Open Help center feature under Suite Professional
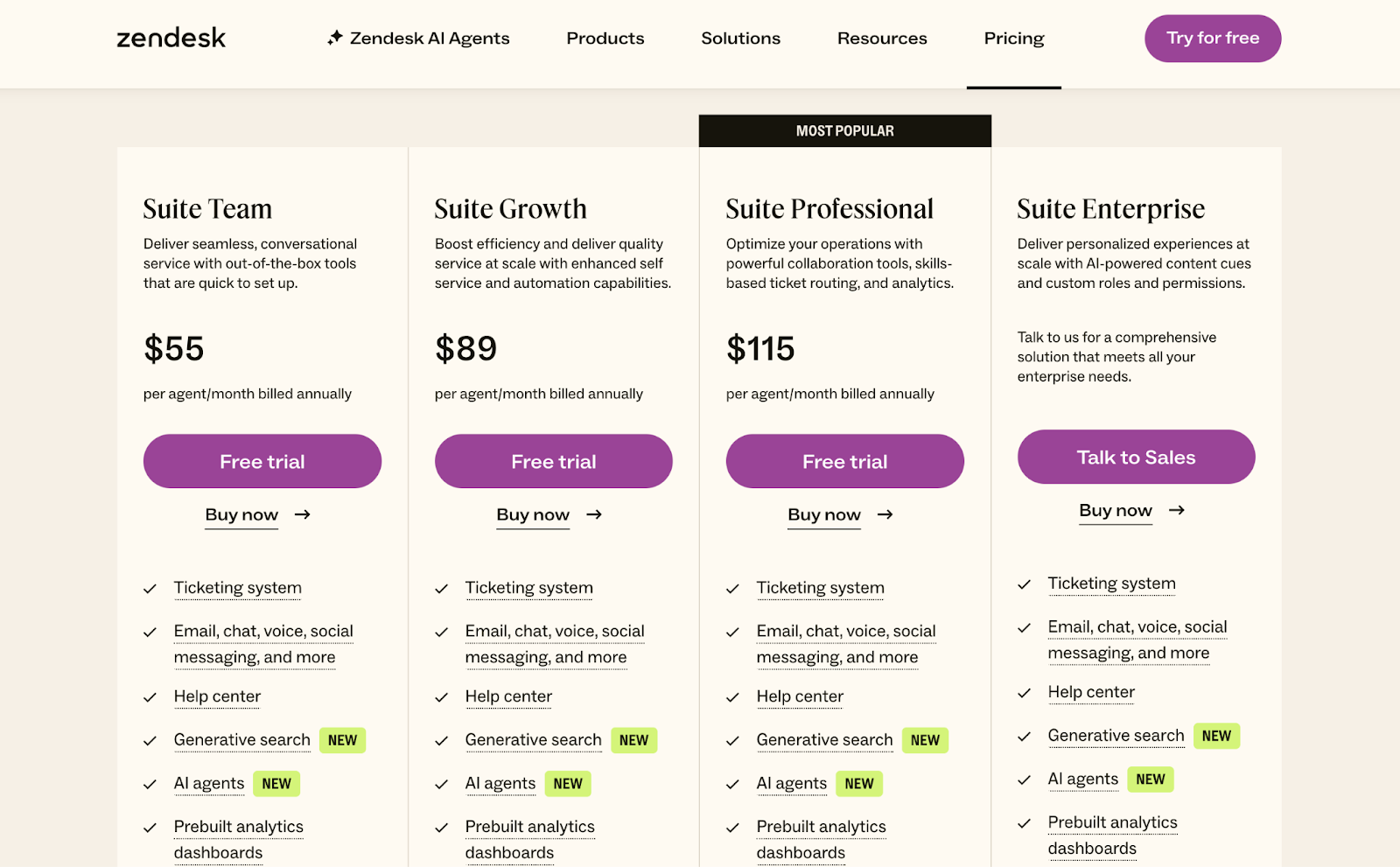The width and height of the screenshot is (1400, 867). 800,696
